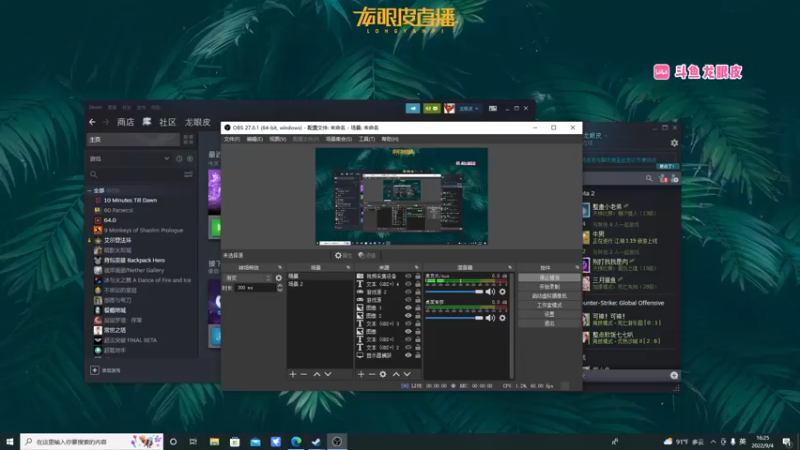Click the add scene plus icon in OBS
The height and width of the screenshot is (450, 800).
pos(293,374)
